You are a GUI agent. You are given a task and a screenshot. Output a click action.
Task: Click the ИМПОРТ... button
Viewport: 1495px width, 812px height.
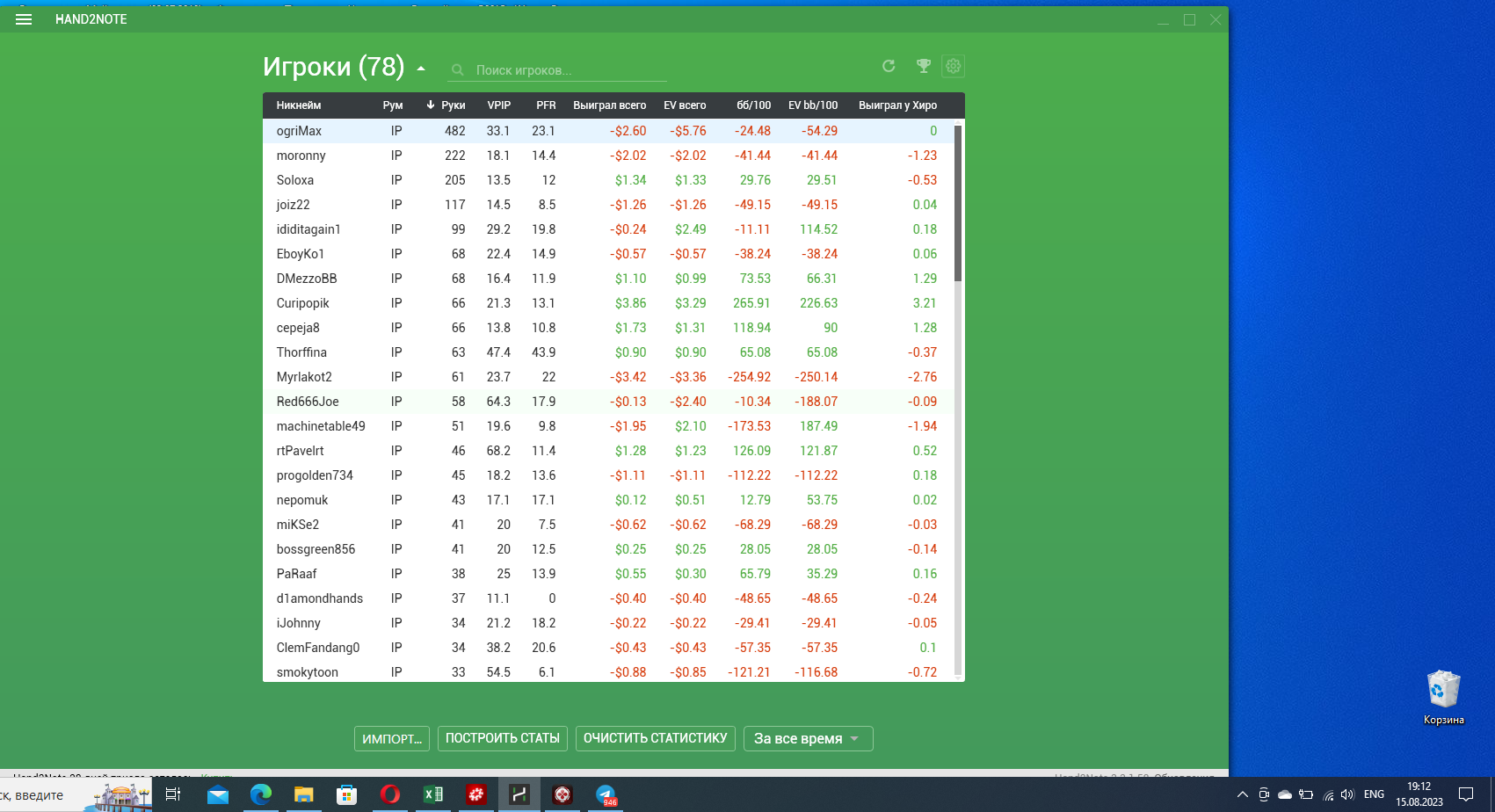coord(392,738)
